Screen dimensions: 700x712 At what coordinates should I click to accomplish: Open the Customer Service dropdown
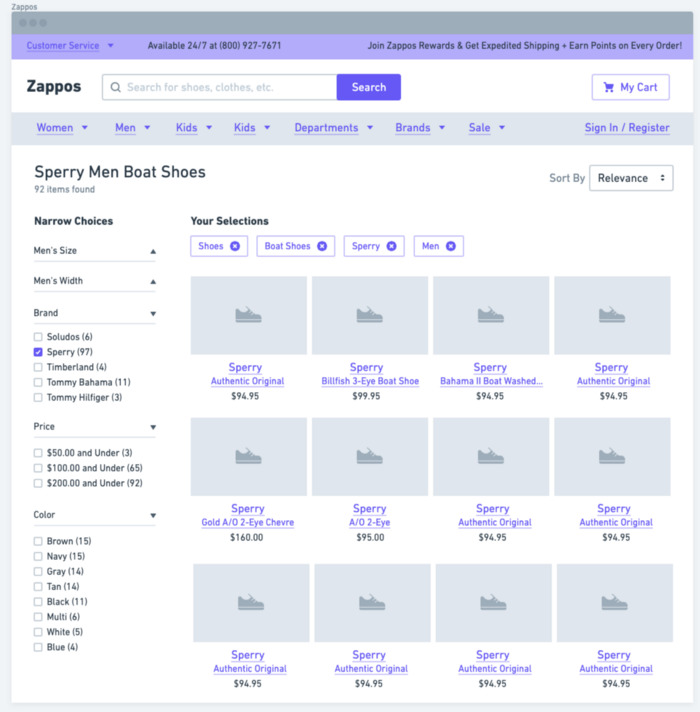[69, 45]
